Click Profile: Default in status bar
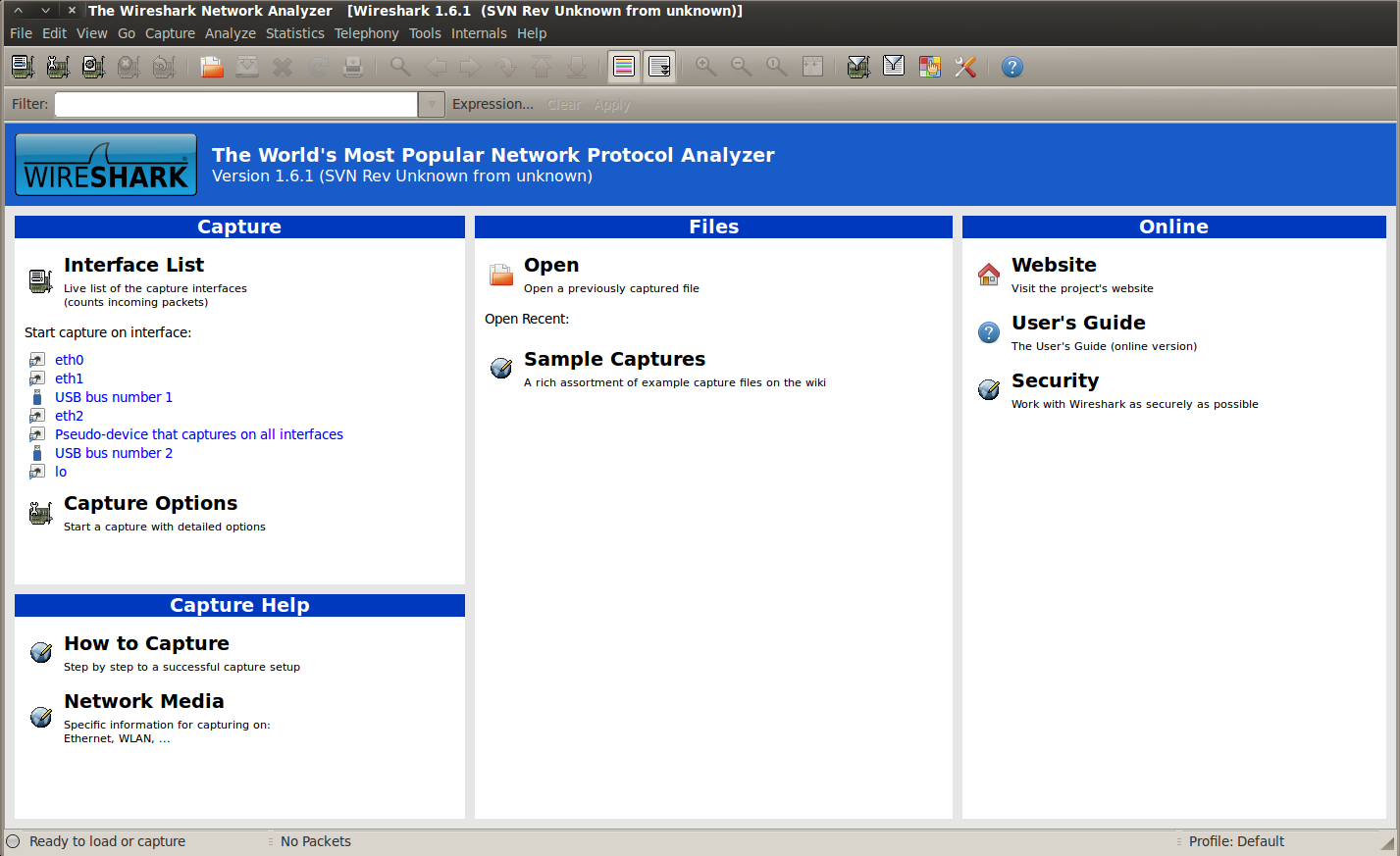Viewport: 1400px width, 856px height. [x=1235, y=841]
